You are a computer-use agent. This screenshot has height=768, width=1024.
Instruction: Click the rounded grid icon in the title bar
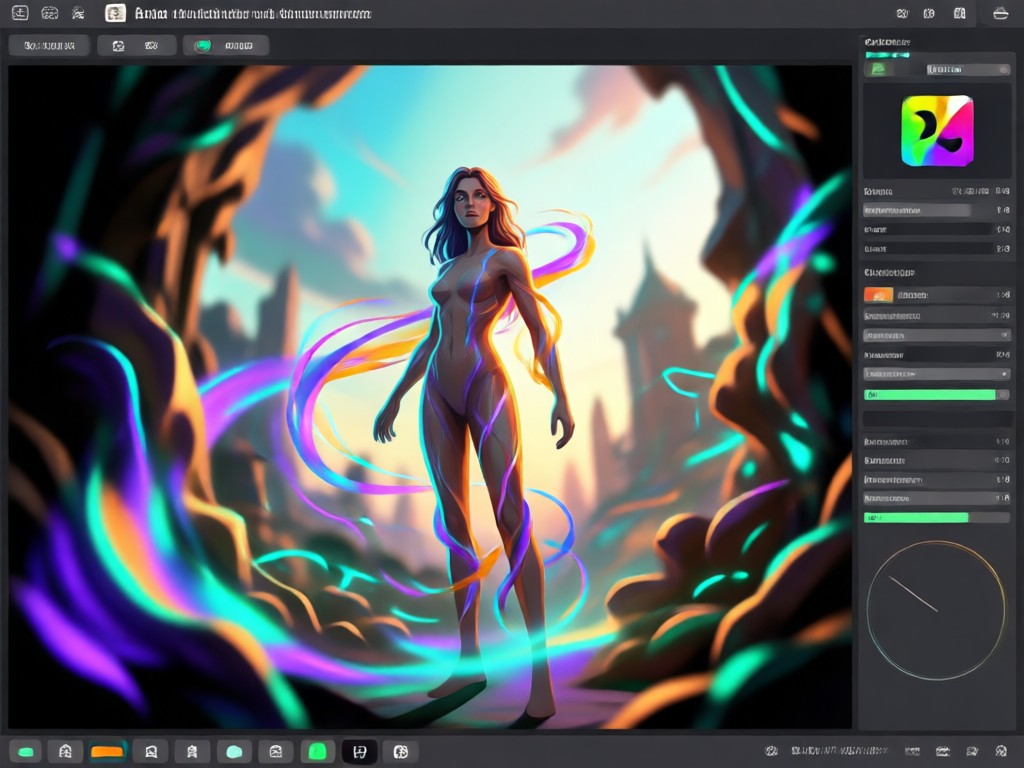pos(50,13)
